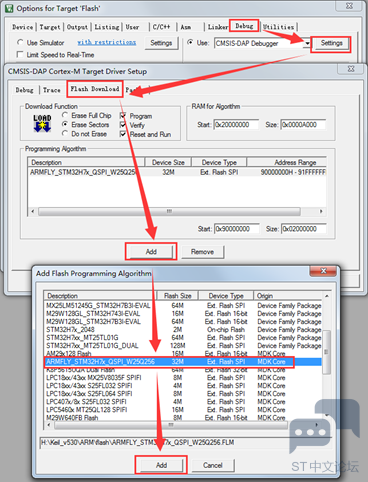Select LPC5460x MT25QL128 SPIFI row
The image size is (368, 482).
click(x=183, y=410)
